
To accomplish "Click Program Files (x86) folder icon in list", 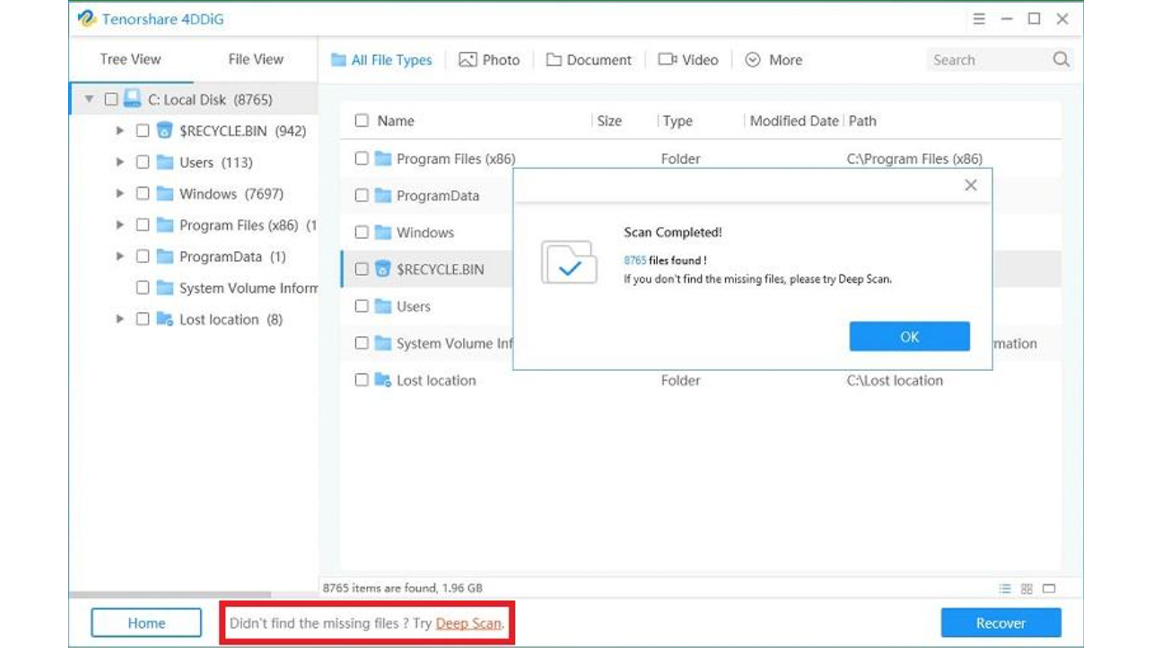I will click(x=383, y=158).
